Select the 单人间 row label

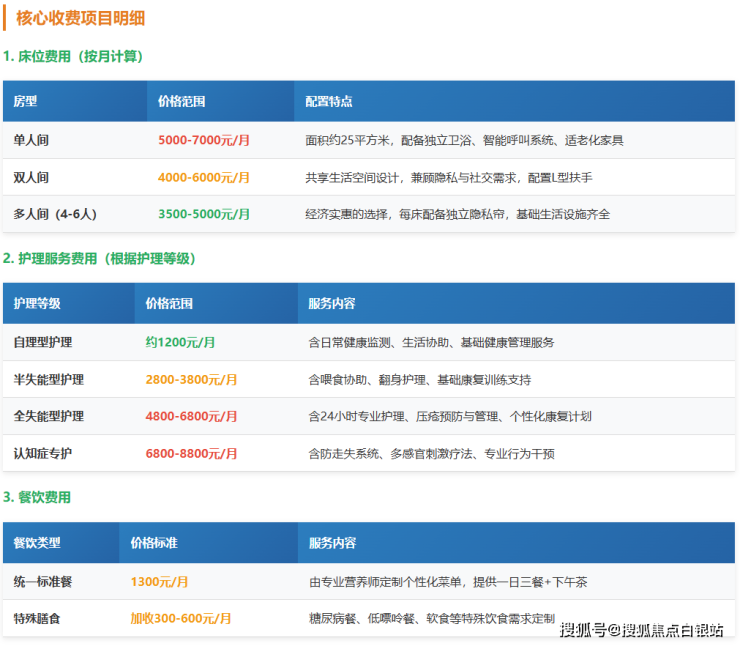(x=31, y=140)
